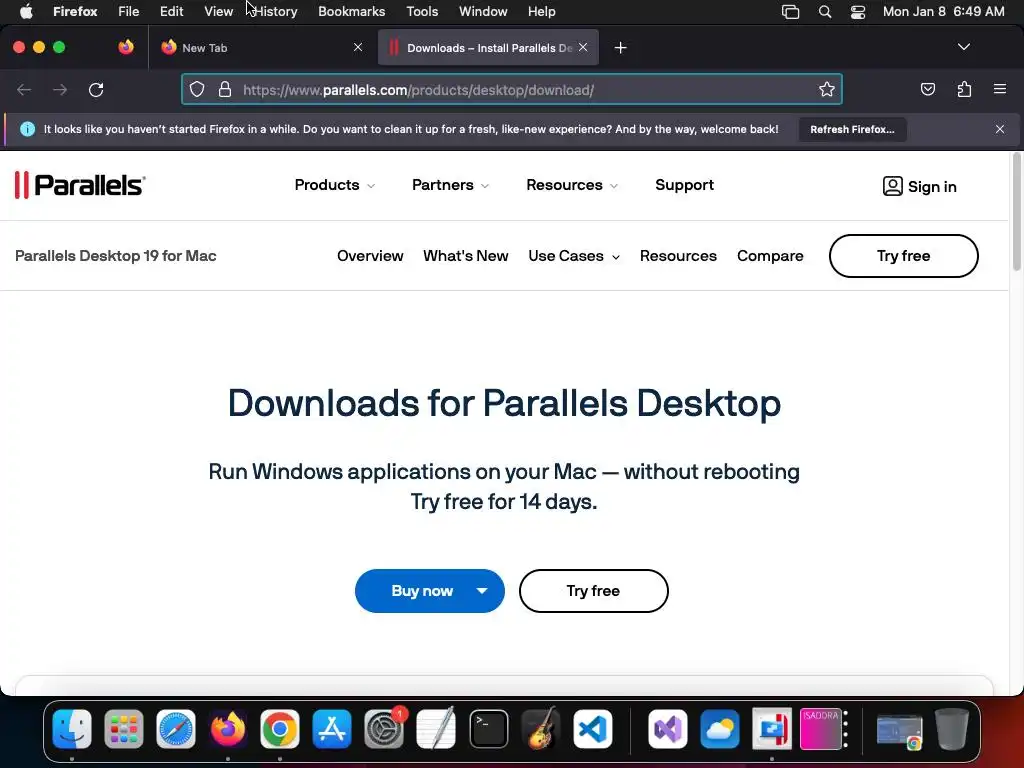Reload the page with the refresh icon
The width and height of the screenshot is (1024, 768).
[96, 90]
